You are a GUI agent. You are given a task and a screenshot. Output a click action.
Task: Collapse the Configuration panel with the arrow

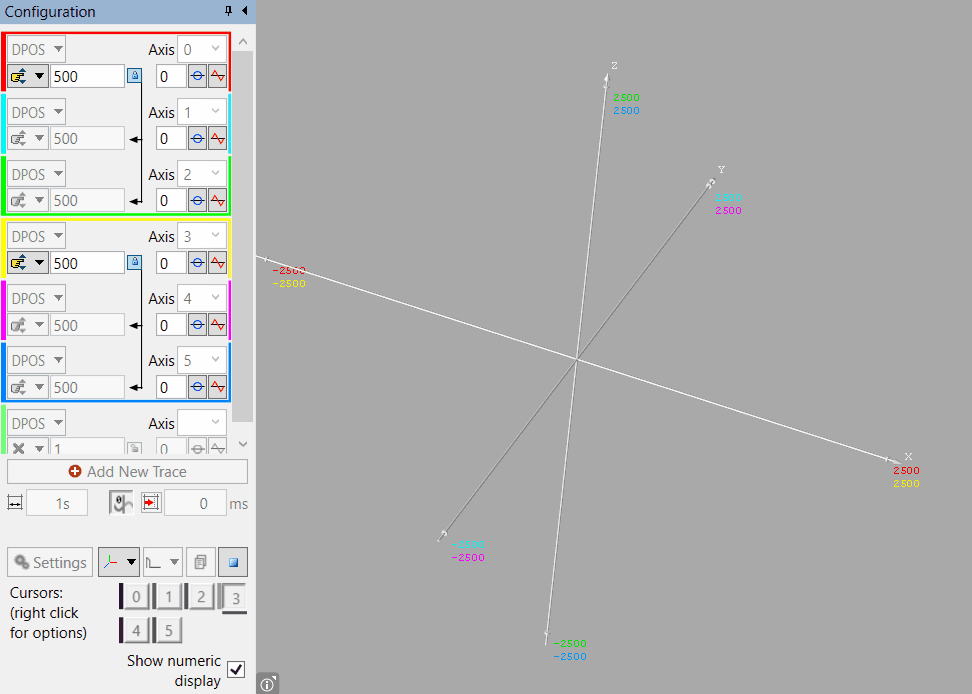pyautogui.click(x=244, y=11)
